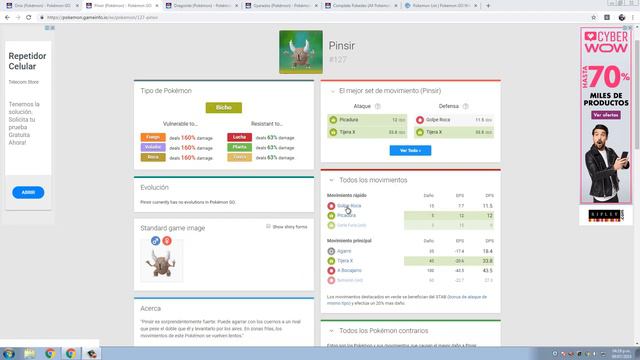Reload the page with refresh icon
Viewport: 640px width, 360px height.
pos(29,18)
